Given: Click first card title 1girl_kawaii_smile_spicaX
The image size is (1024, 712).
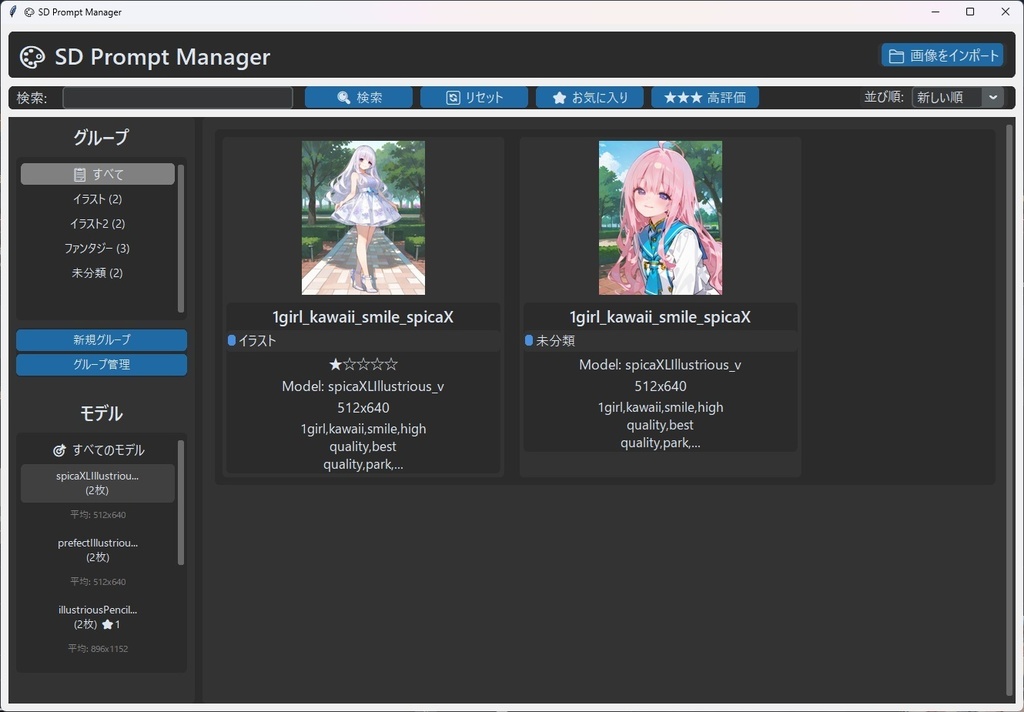Looking at the screenshot, I should point(363,317).
